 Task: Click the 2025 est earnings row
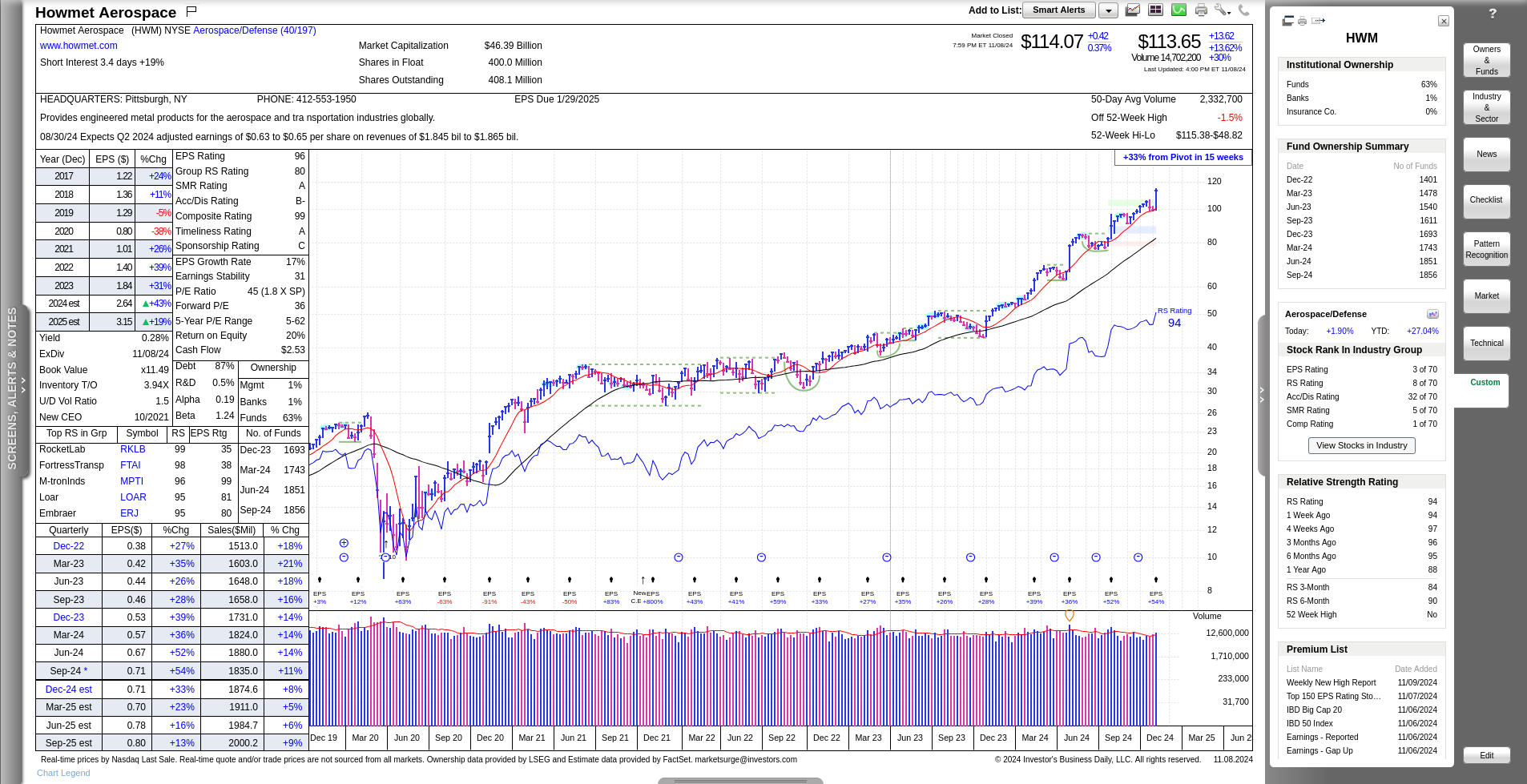click(x=104, y=322)
